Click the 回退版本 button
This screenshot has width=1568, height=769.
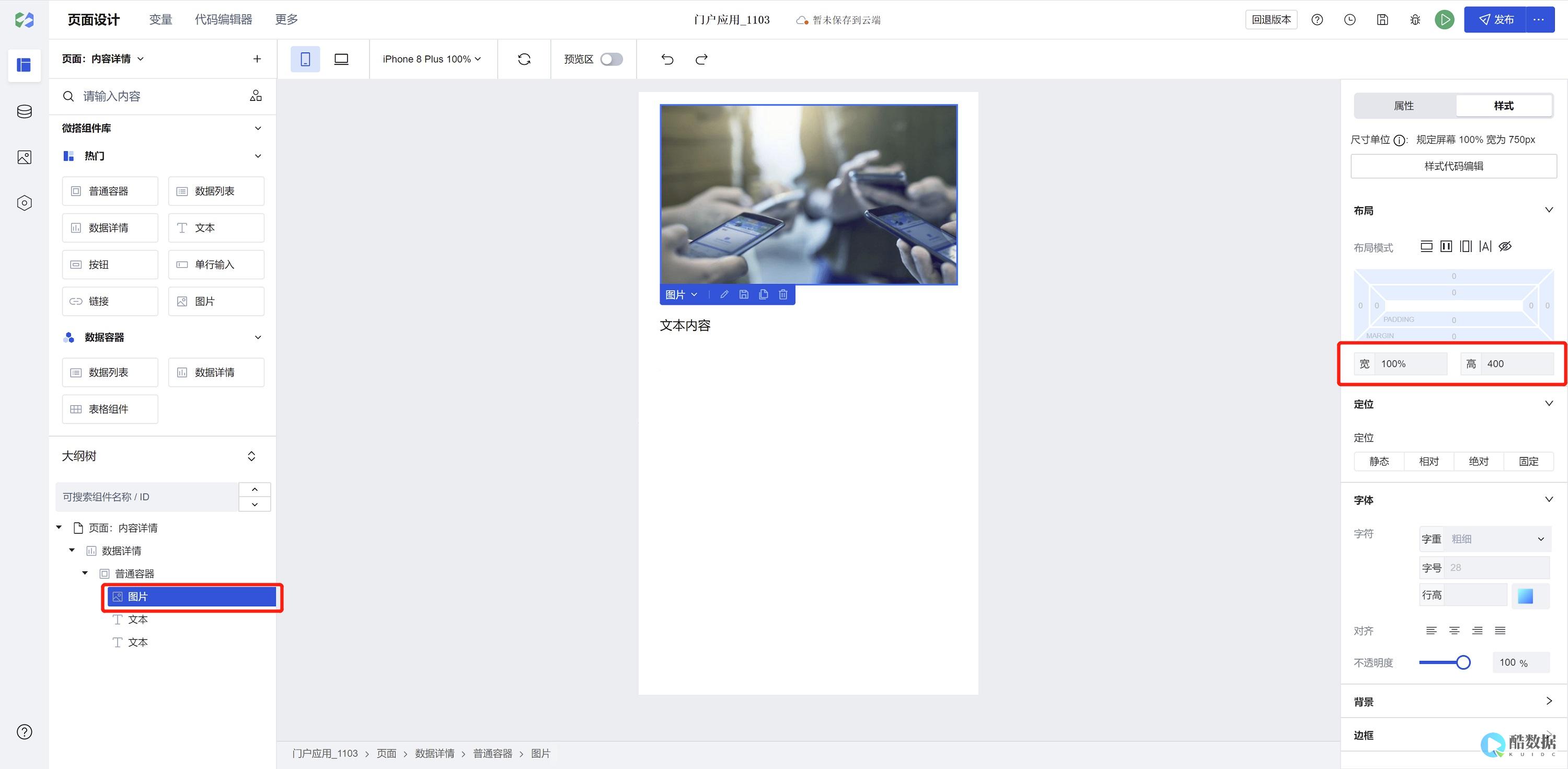coord(1271,19)
